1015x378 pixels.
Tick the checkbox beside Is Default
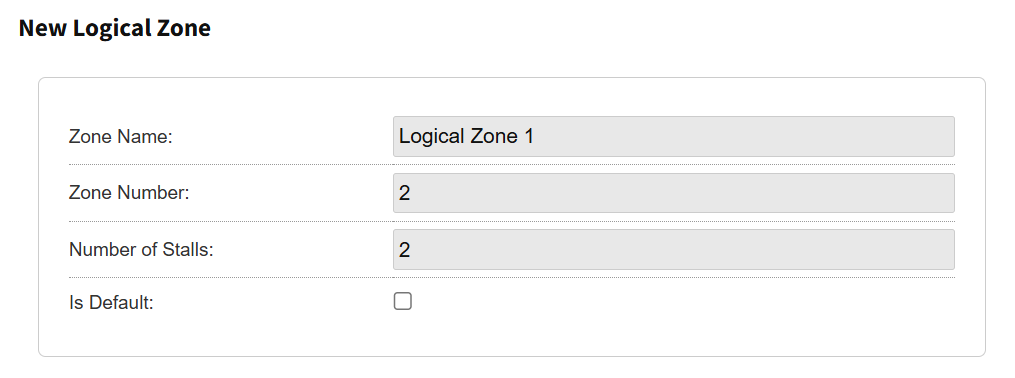tap(403, 301)
